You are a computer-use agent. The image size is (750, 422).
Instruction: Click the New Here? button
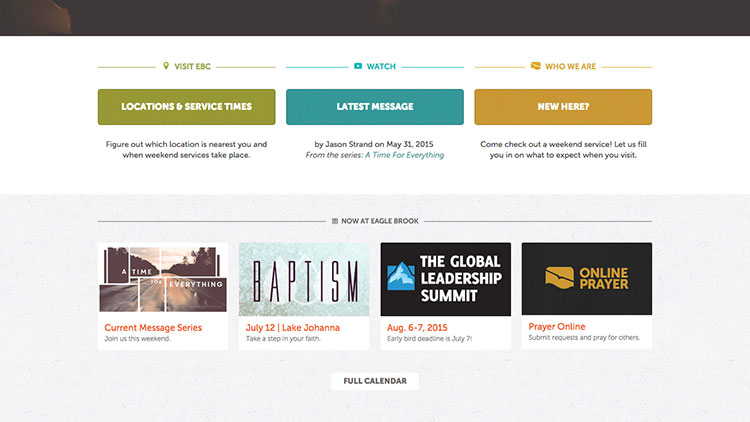563,107
